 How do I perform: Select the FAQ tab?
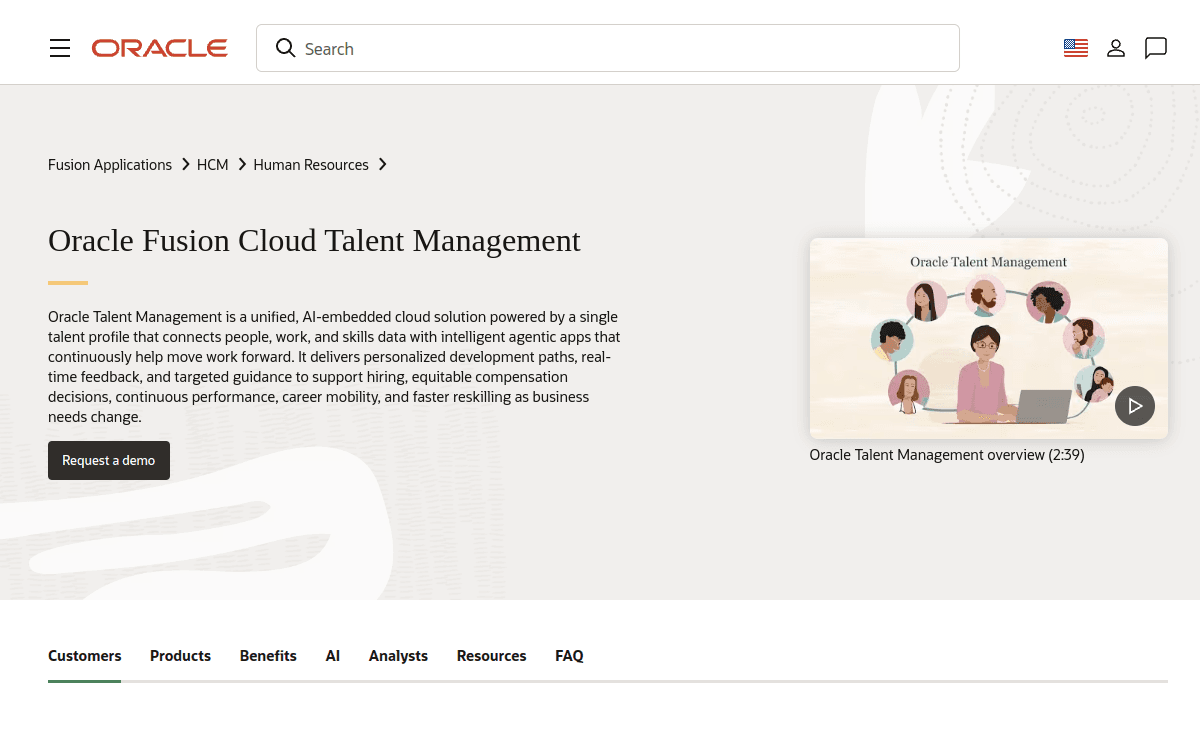pyautogui.click(x=569, y=656)
